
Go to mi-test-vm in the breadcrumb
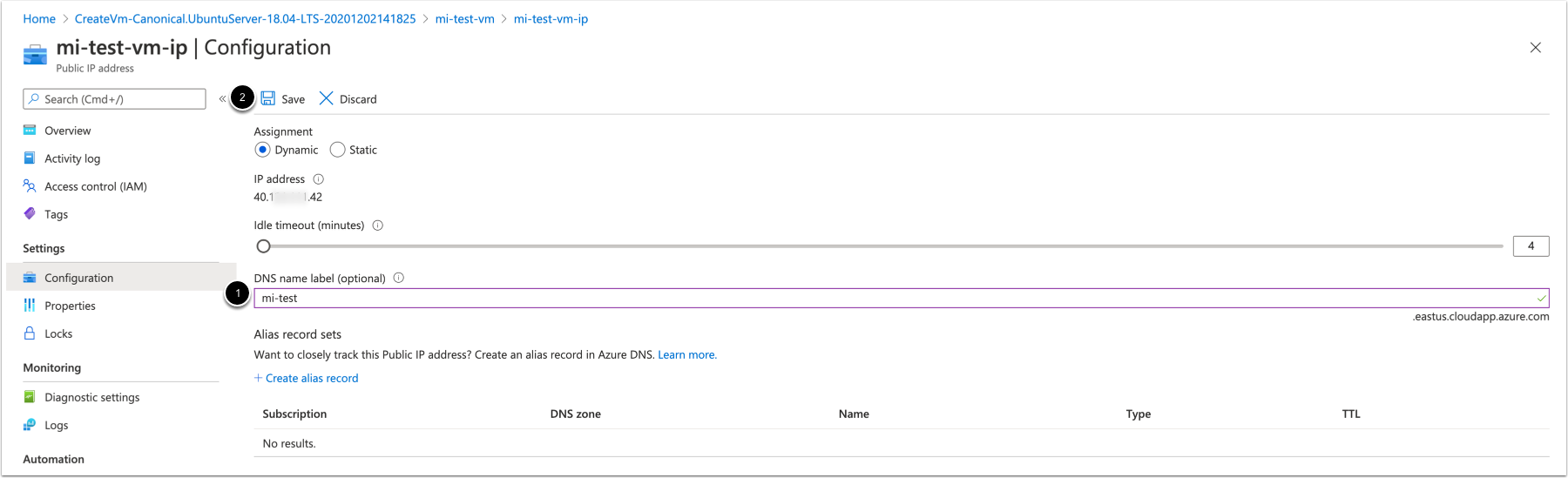click(x=464, y=18)
